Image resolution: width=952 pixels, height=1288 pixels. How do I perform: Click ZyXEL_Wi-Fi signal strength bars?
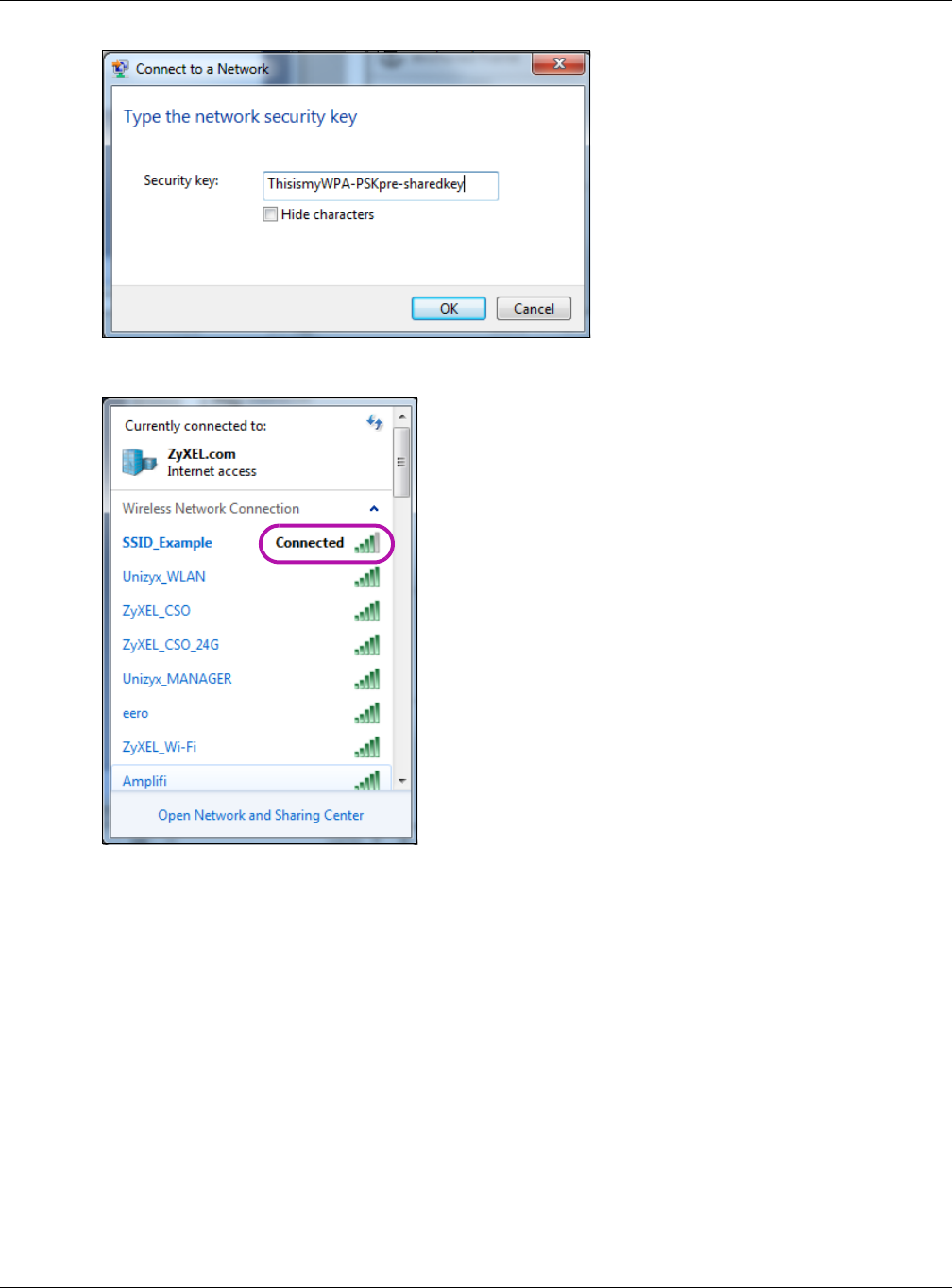367,746
